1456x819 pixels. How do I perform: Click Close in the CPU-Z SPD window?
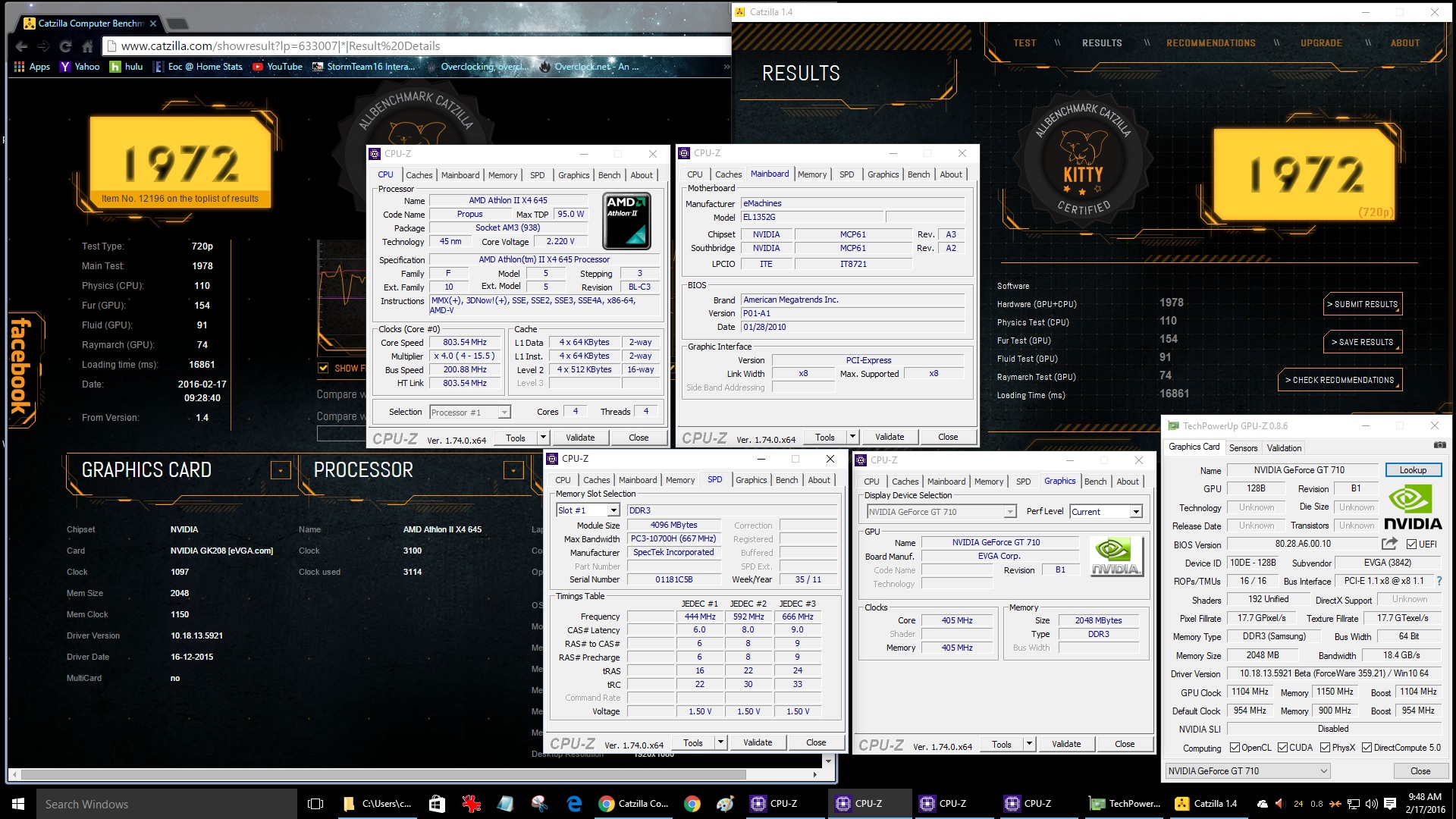(816, 742)
